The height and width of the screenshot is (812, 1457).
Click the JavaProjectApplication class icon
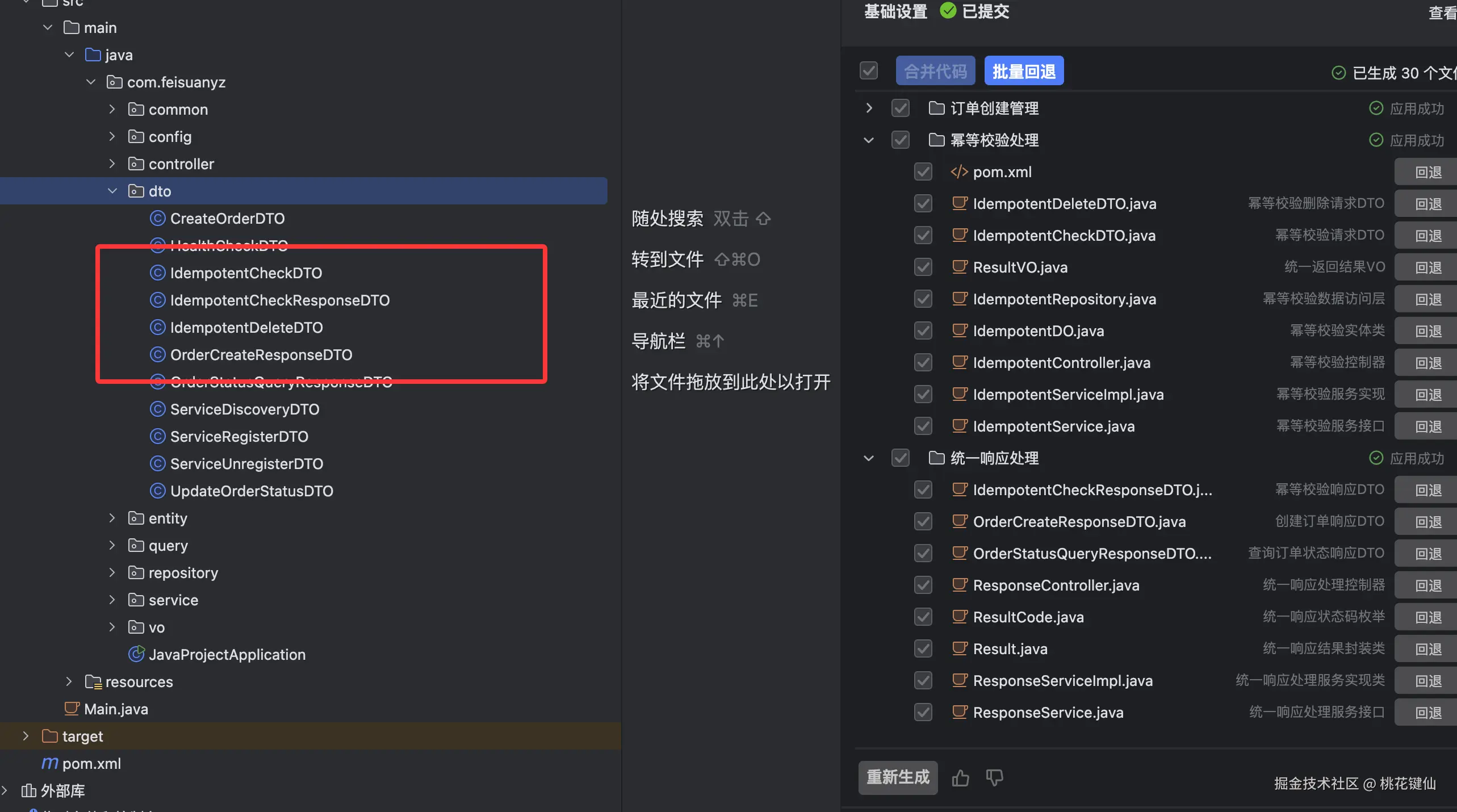136,654
